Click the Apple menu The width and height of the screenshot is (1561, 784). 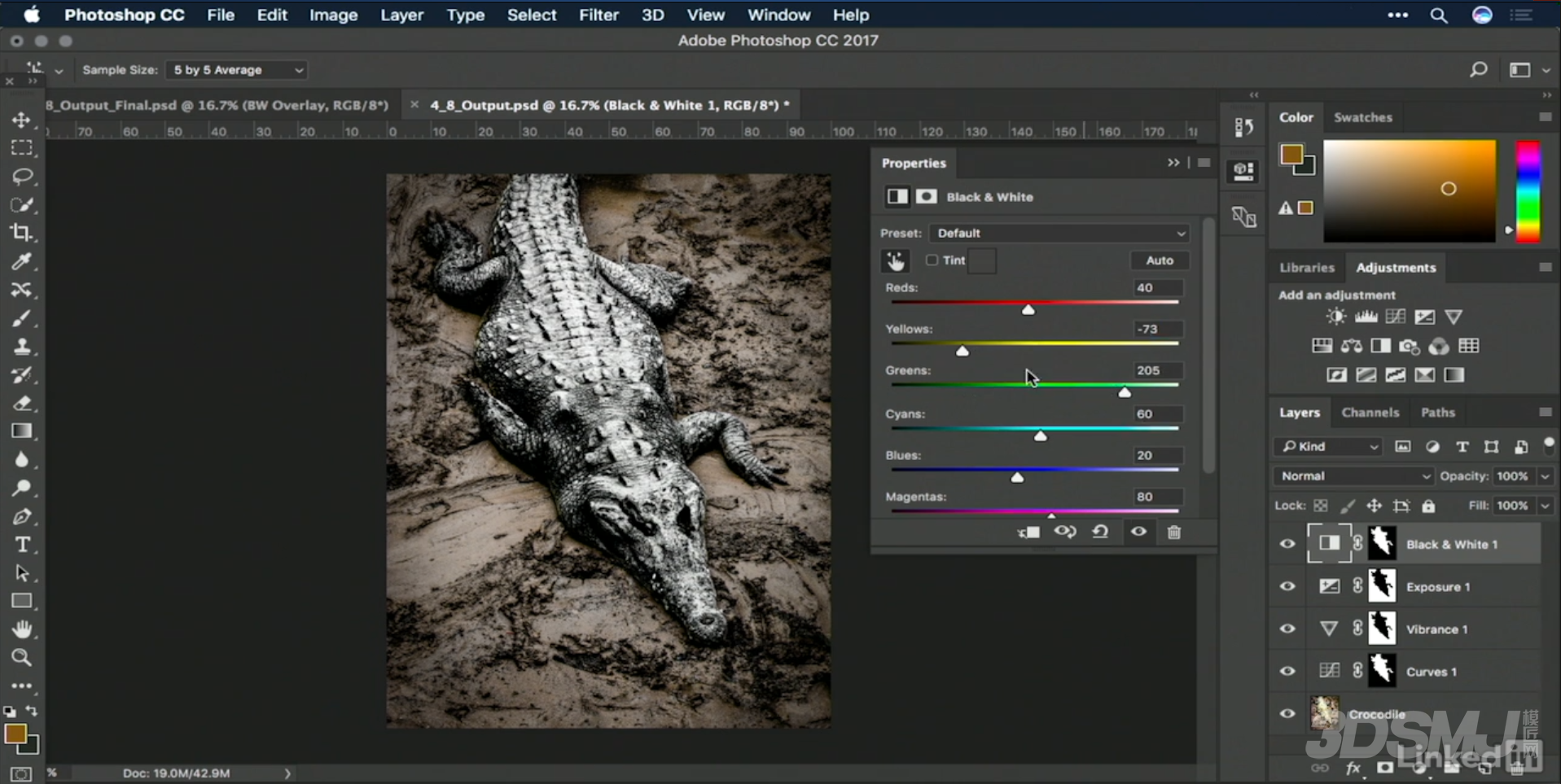click(x=31, y=15)
